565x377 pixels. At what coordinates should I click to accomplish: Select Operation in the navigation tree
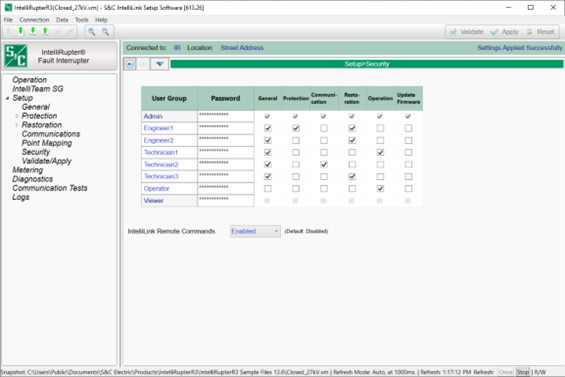(x=30, y=80)
